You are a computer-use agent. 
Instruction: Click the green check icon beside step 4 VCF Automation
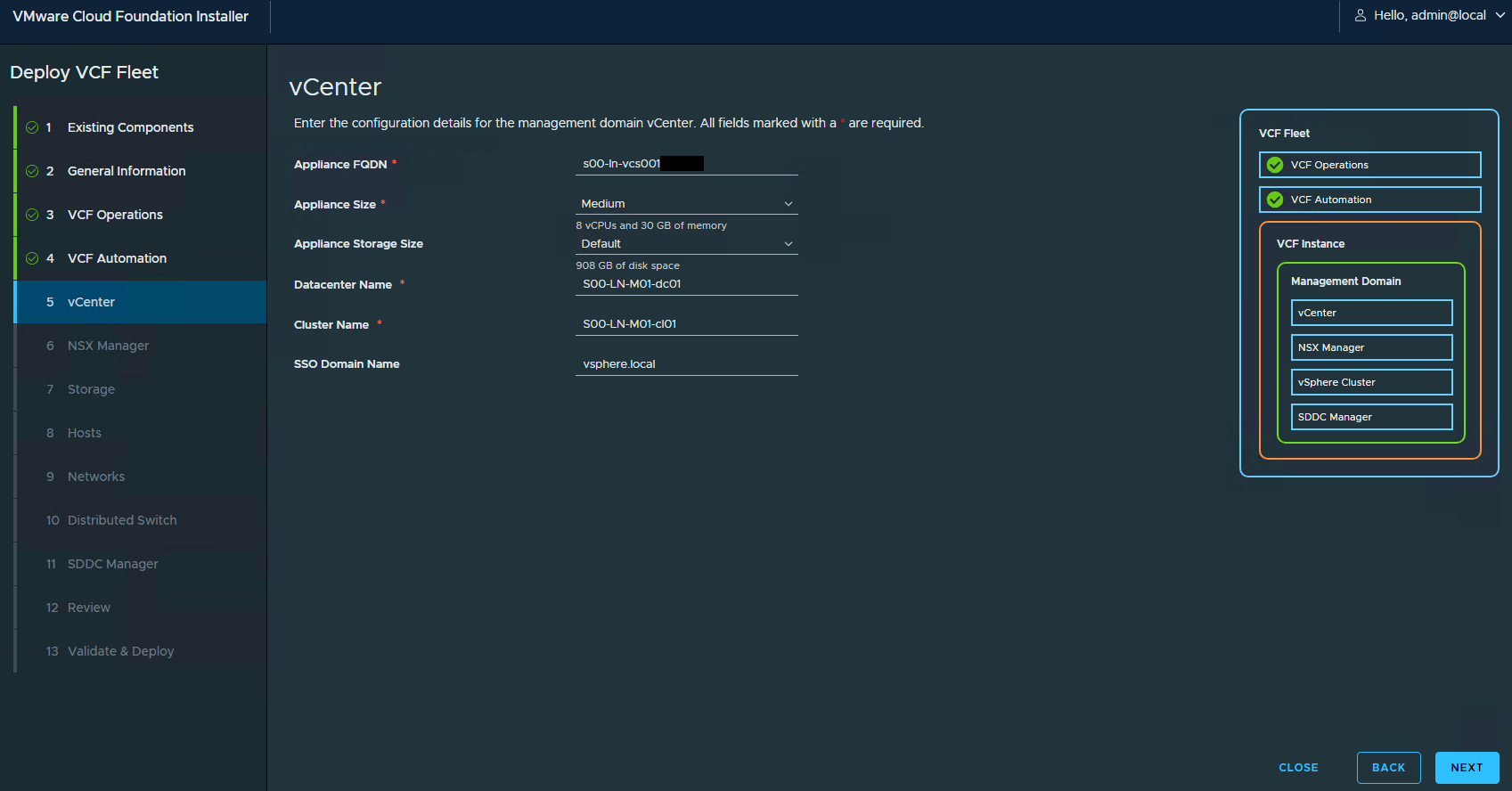point(32,258)
